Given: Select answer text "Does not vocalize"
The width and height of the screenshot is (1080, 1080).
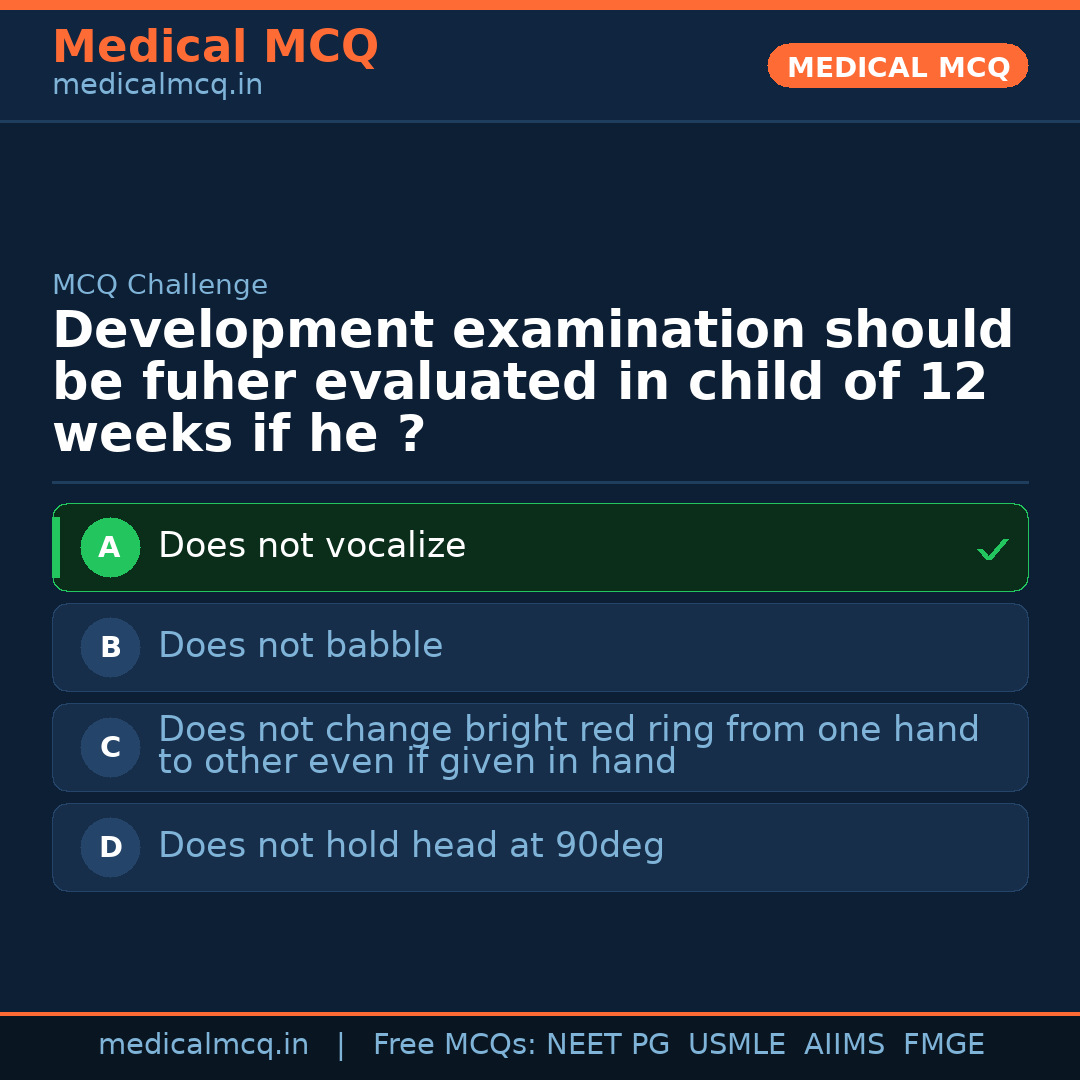Looking at the screenshot, I should [312, 546].
